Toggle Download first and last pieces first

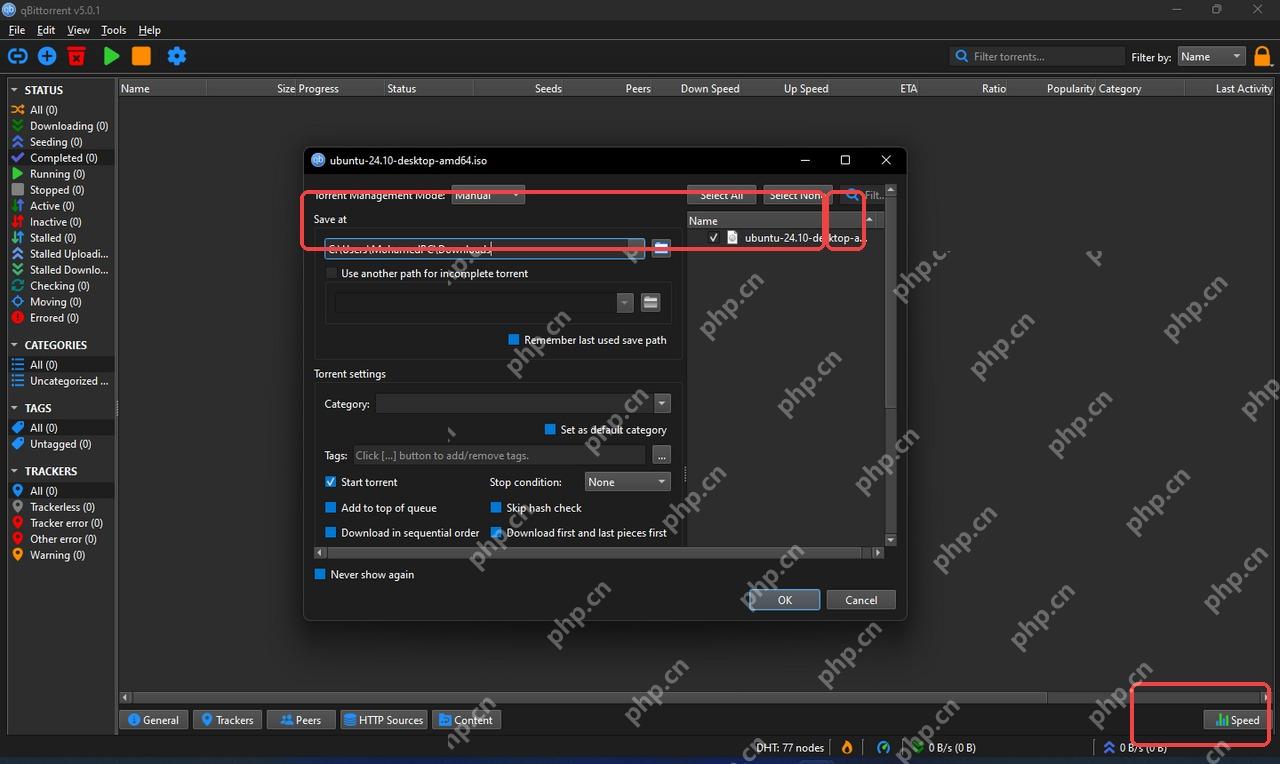(x=496, y=533)
